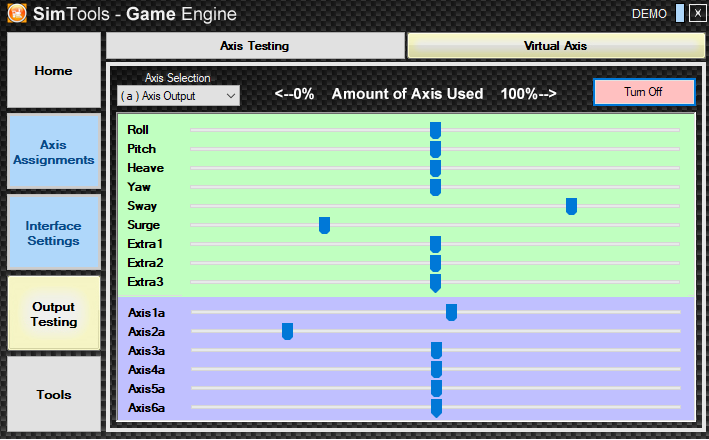Select the Output Testing section
709x440 pixels.
click(x=54, y=314)
